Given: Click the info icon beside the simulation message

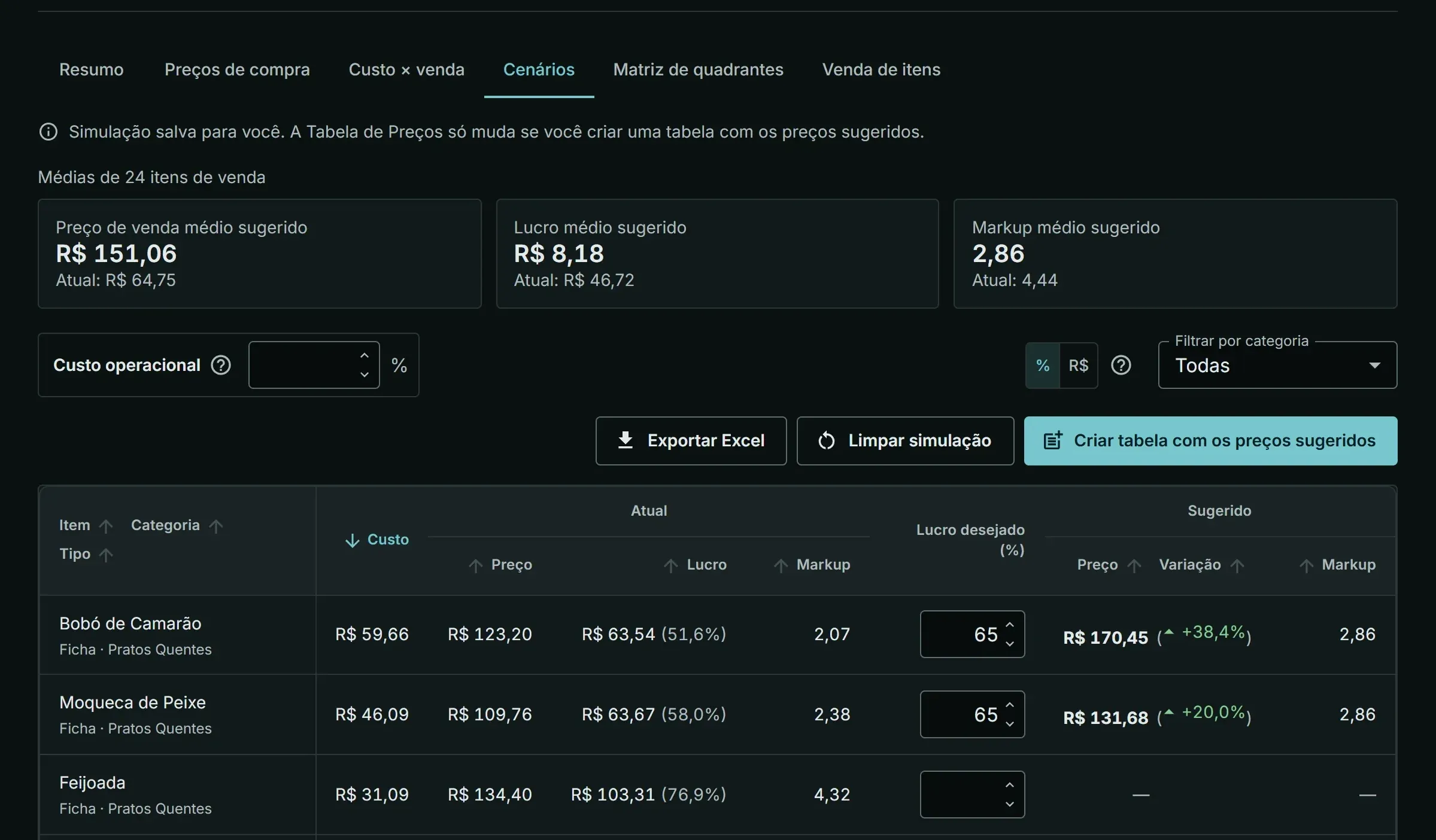Looking at the screenshot, I should pyautogui.click(x=48, y=132).
